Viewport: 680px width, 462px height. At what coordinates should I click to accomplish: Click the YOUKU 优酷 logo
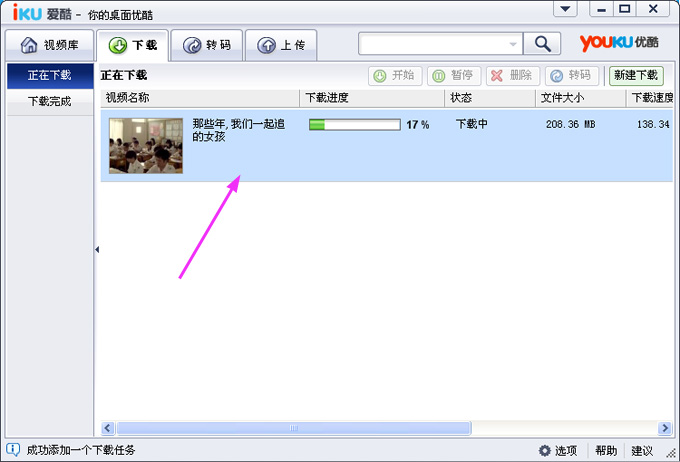619,43
